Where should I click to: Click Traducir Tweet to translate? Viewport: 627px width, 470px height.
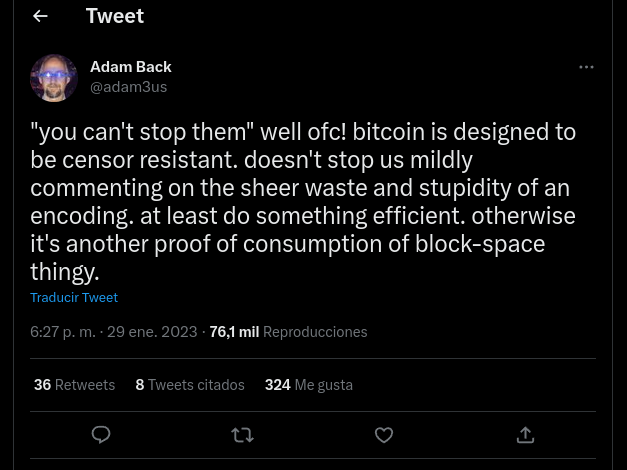tap(74, 297)
